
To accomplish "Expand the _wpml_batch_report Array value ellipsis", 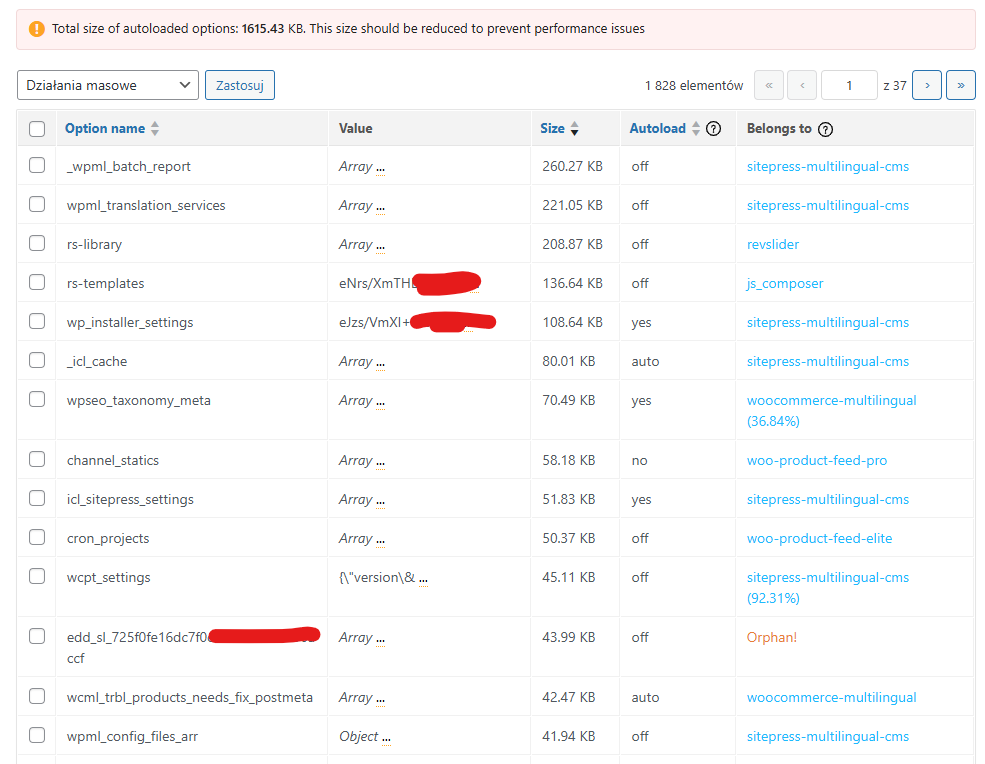I will pyautogui.click(x=380, y=168).
